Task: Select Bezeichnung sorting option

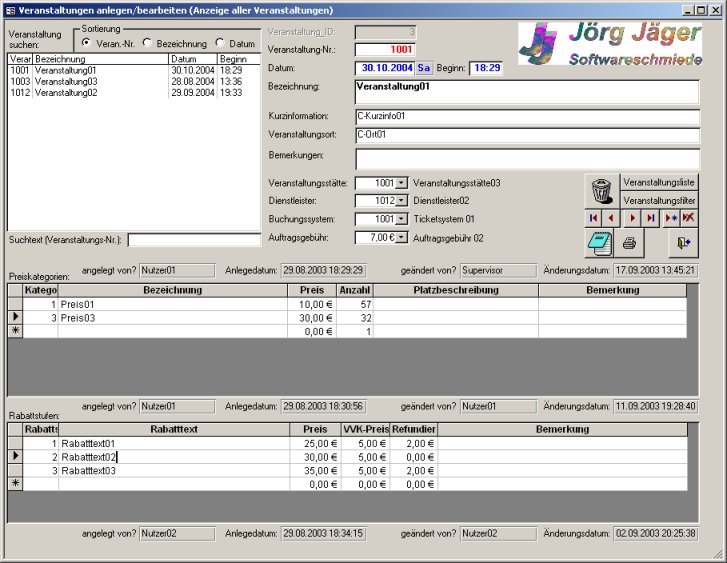Action: [x=147, y=43]
